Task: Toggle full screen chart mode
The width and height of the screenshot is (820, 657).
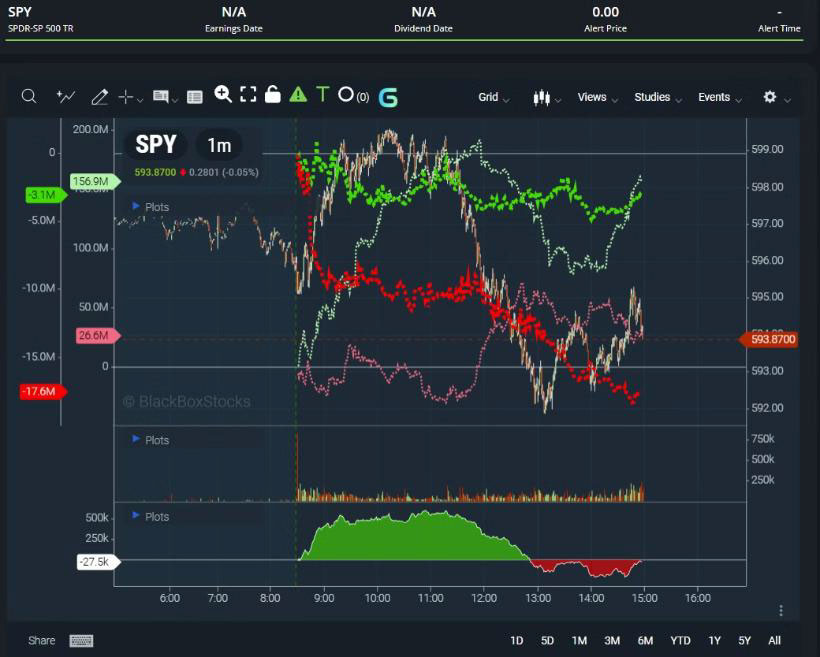Action: 248,95
